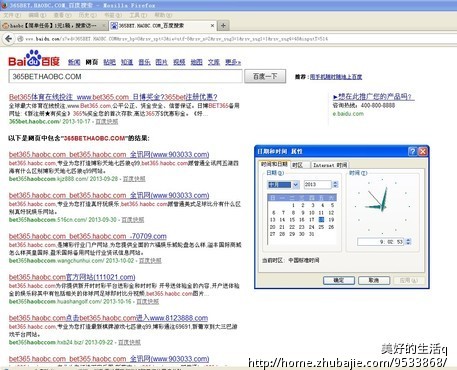Click the help question mark in date dialog

(412, 151)
